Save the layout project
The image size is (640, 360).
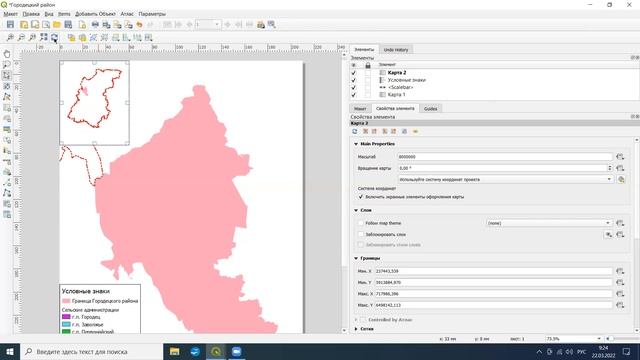click(10, 25)
